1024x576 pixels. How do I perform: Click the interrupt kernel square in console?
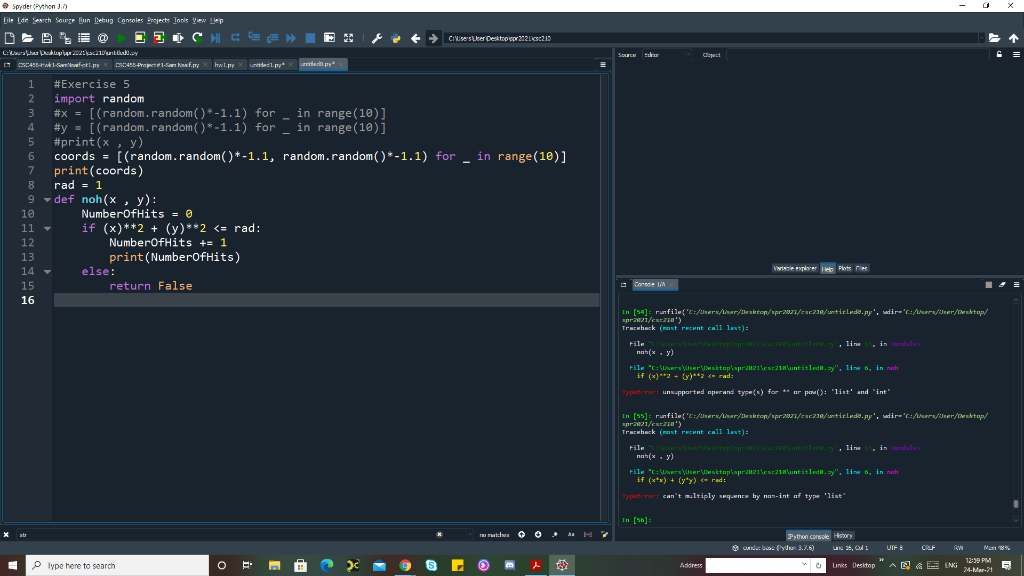coord(987,286)
